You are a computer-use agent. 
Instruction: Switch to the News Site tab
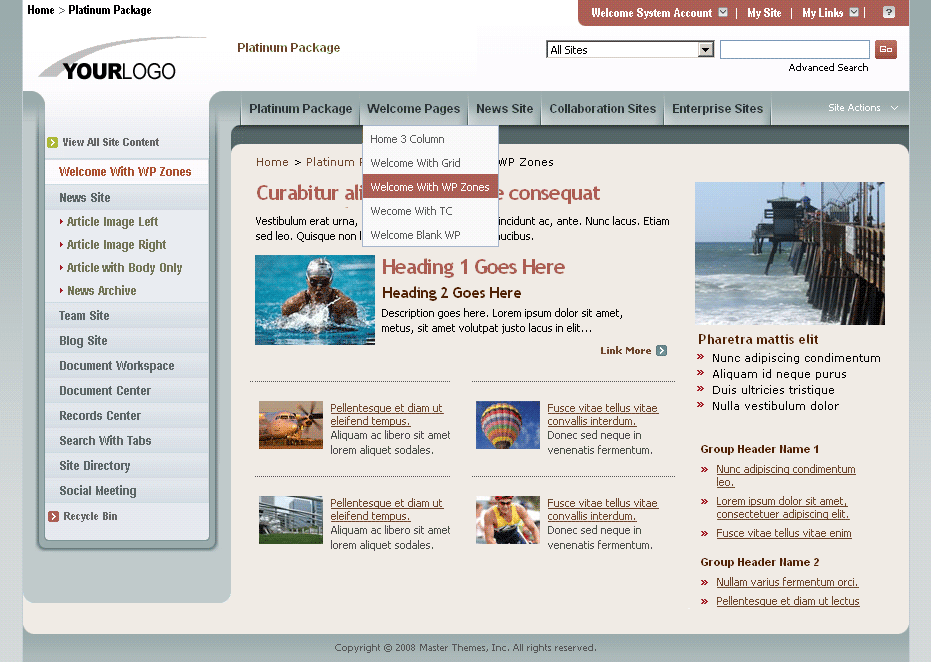504,109
